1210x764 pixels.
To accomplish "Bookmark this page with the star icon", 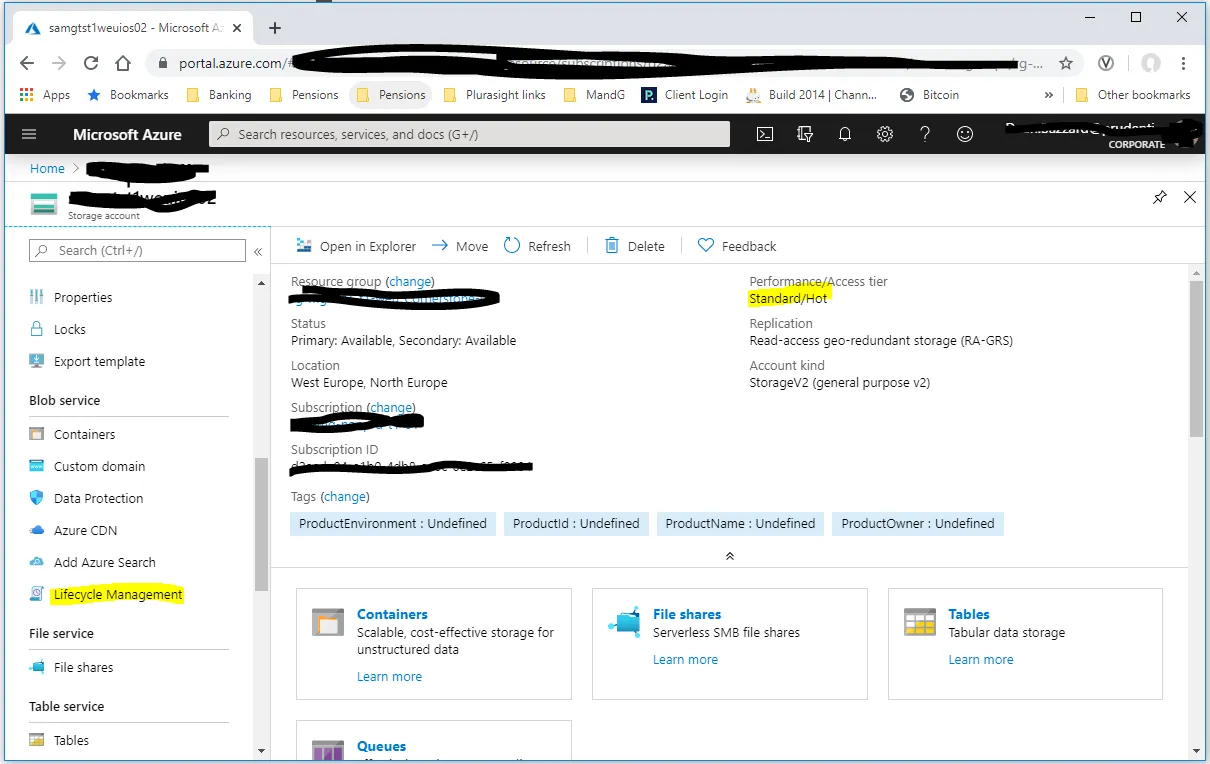I will click(x=1066, y=63).
